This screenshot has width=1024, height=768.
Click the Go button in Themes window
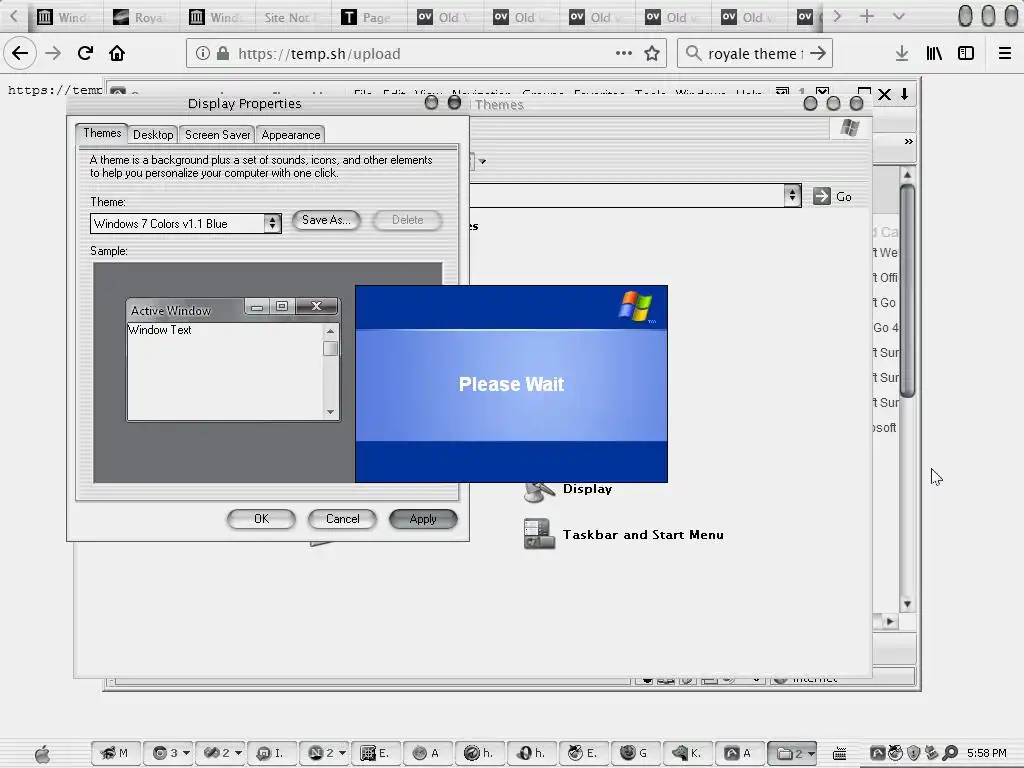(x=832, y=196)
